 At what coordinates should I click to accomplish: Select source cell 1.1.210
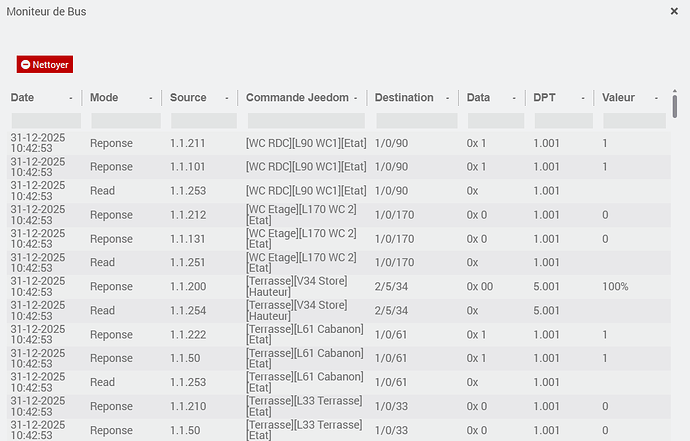[188, 406]
